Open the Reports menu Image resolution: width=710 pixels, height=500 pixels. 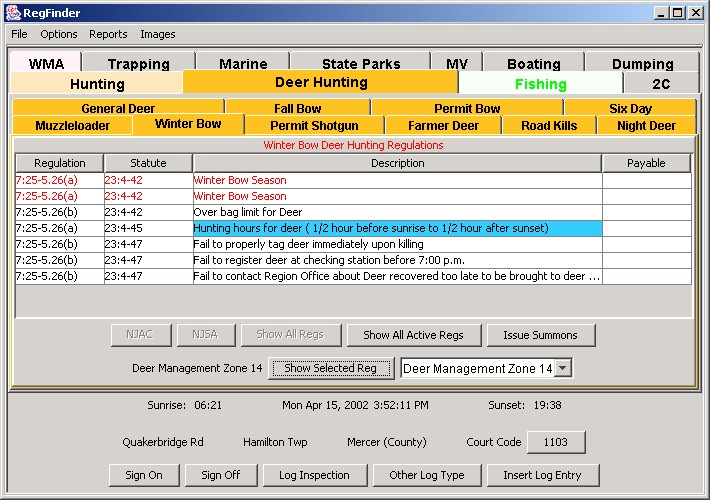click(108, 34)
